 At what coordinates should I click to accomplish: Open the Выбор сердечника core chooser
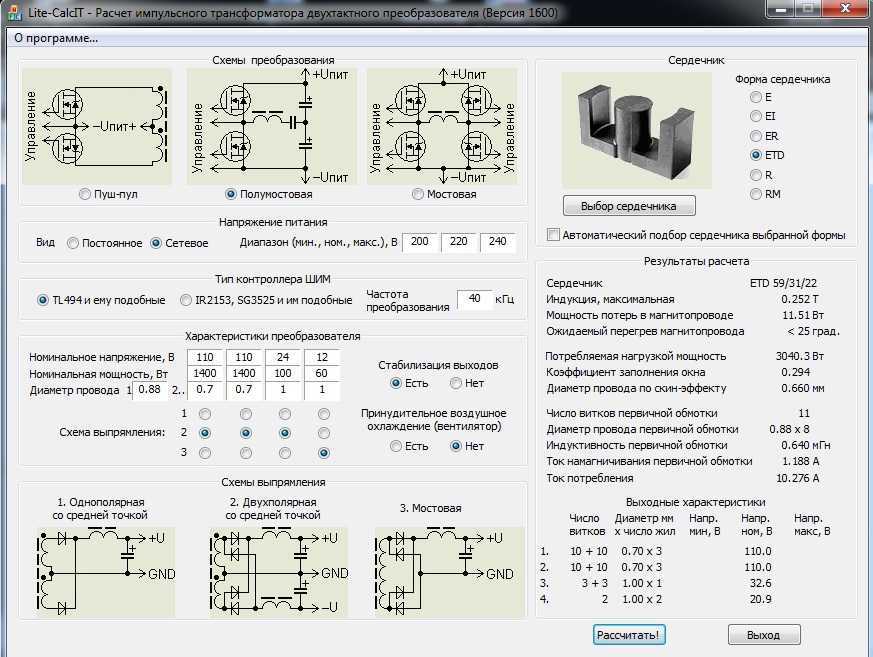tap(629, 205)
